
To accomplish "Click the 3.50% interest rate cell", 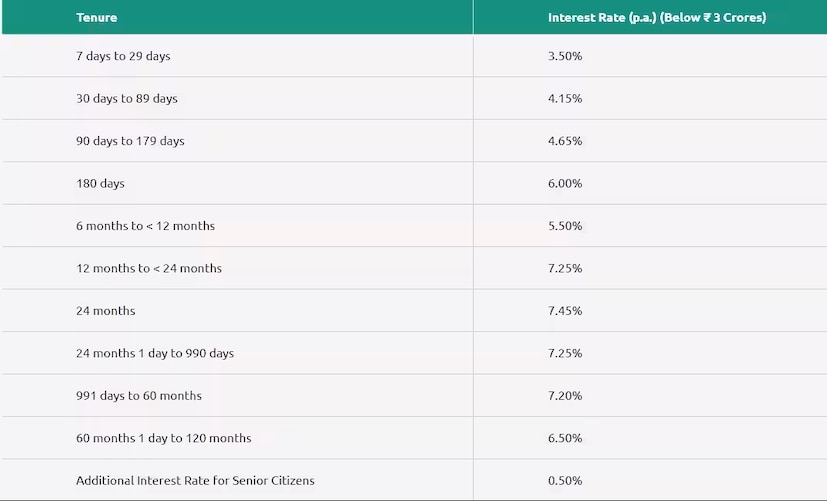I will (565, 56).
